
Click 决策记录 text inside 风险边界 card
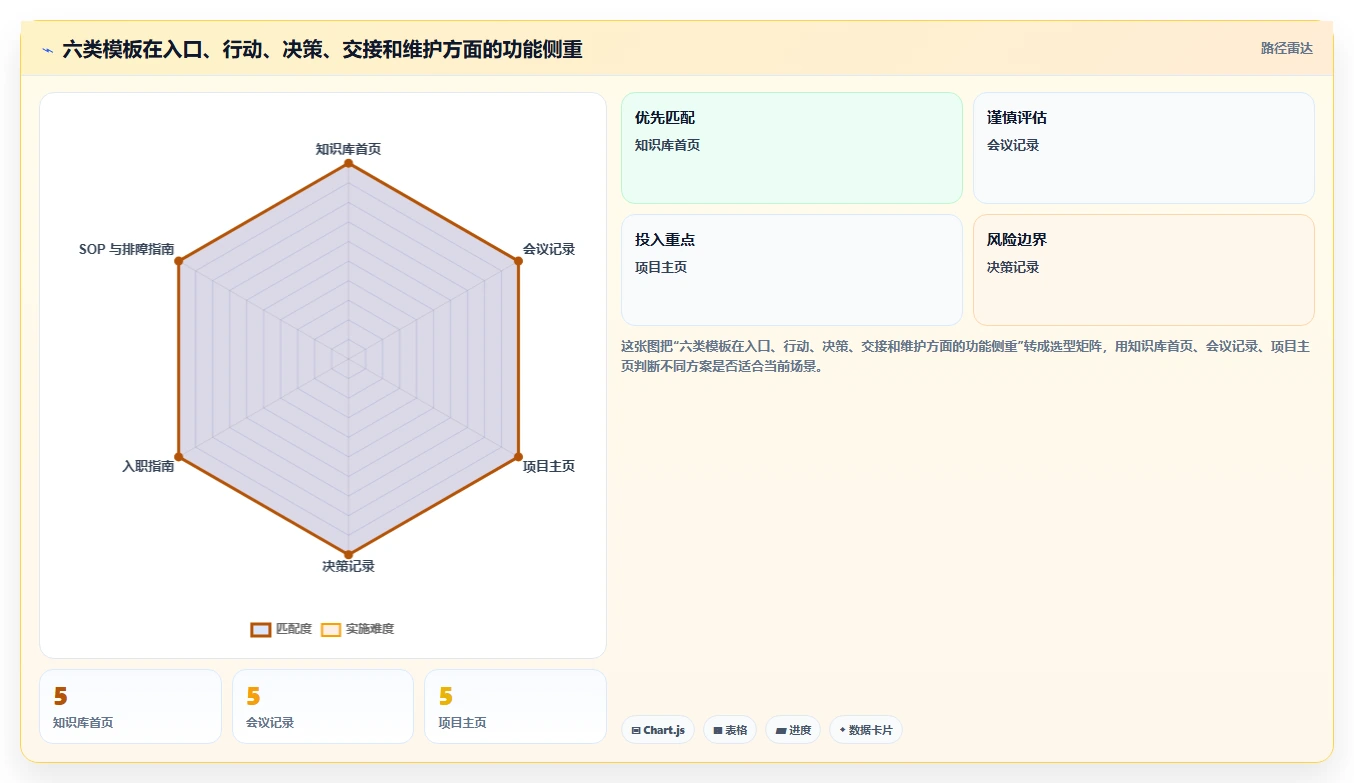[x=1013, y=267]
